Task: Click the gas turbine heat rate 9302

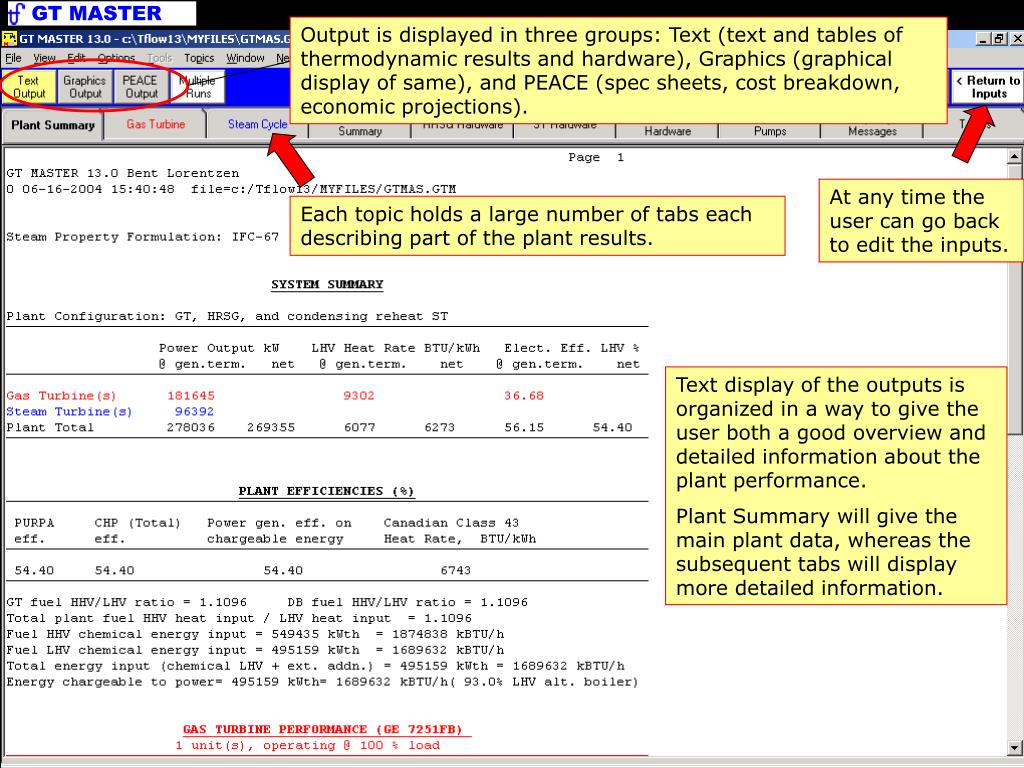Action: (x=359, y=396)
